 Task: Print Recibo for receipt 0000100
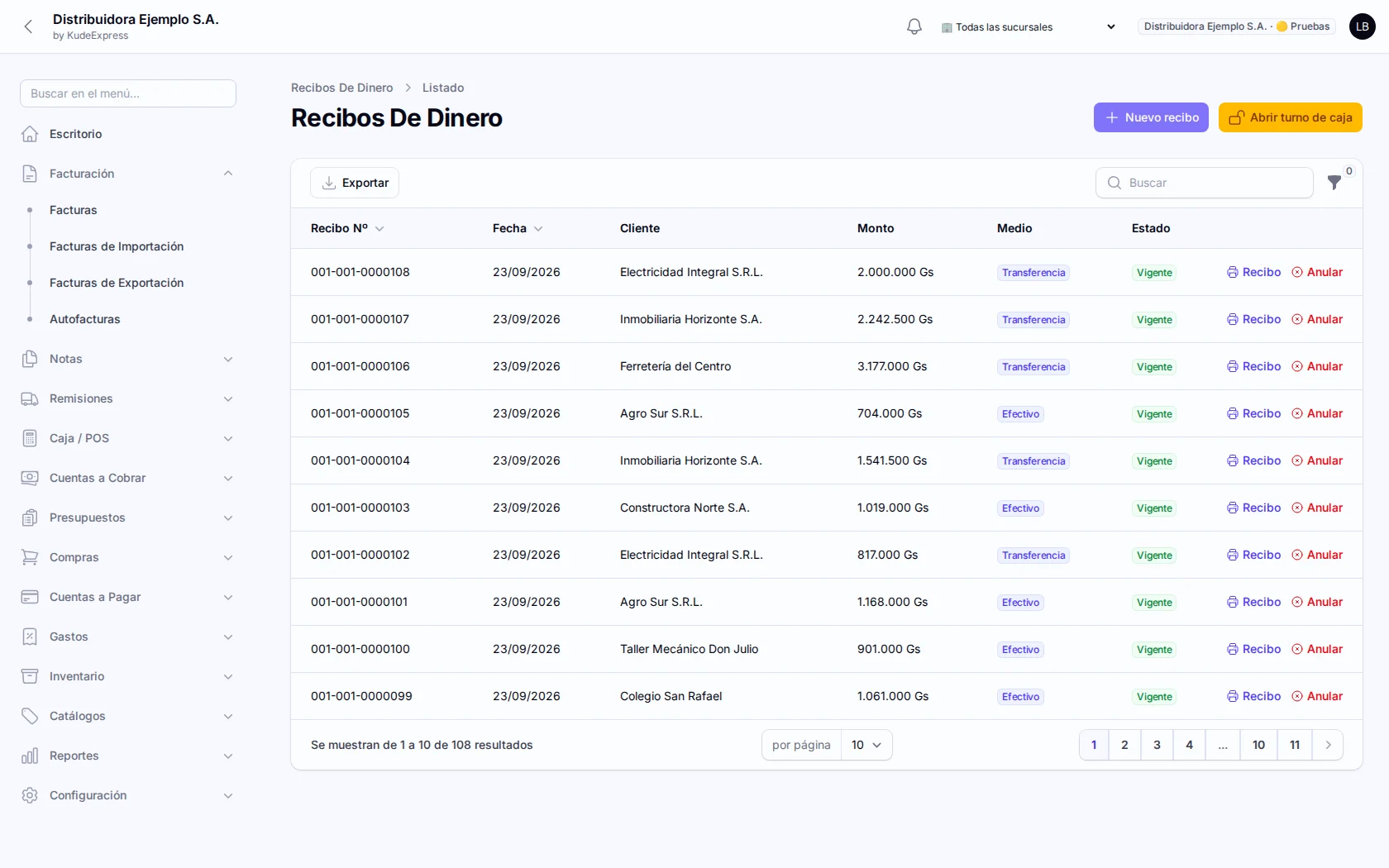pos(1253,649)
